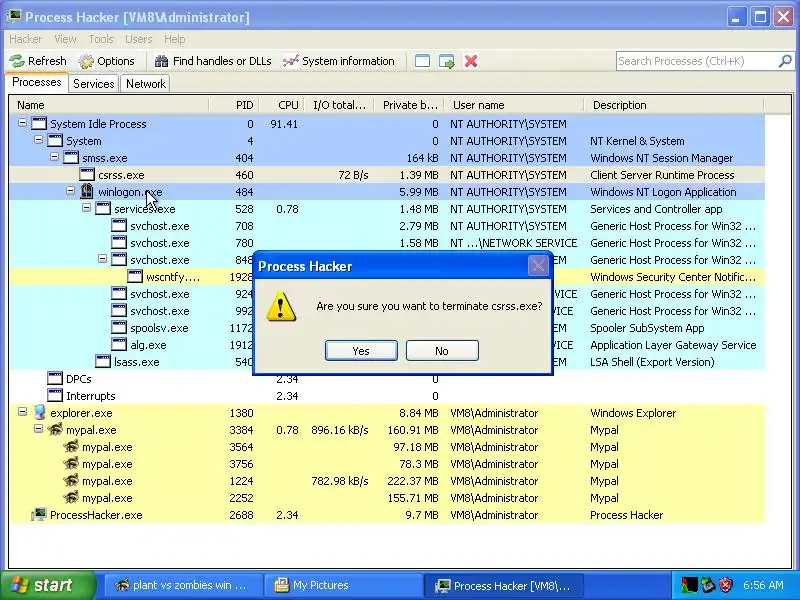Click the ProcessHacker.exe process icon
Screen dimensions: 800x600
coord(39,515)
